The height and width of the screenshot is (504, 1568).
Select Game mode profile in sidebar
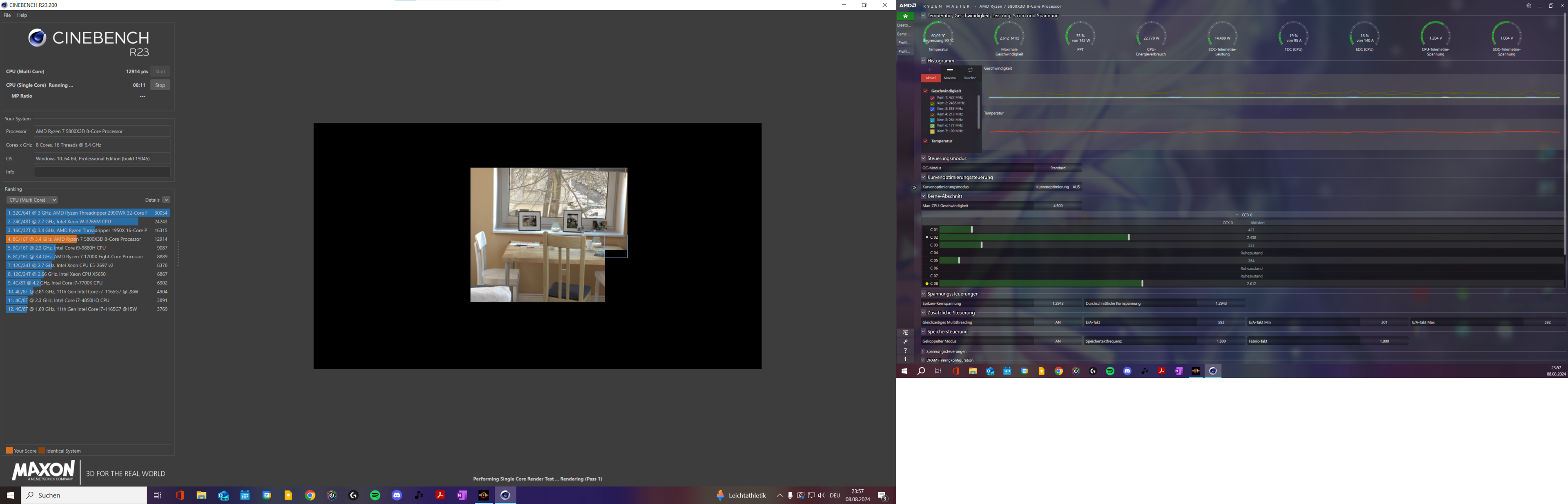(903, 34)
